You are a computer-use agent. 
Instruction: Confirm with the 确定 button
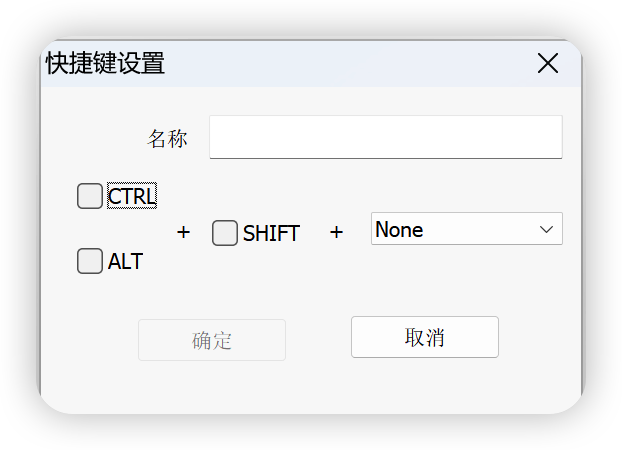click(212, 340)
